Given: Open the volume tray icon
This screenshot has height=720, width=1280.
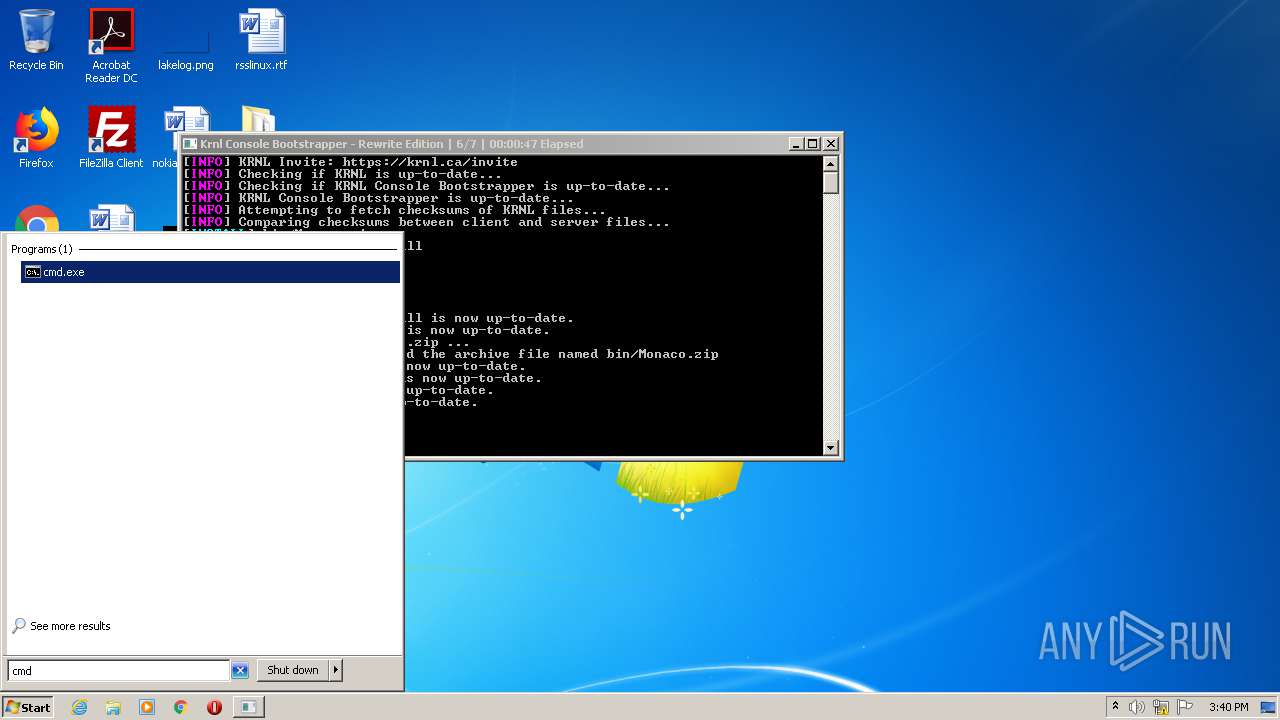Looking at the screenshot, I should click(1137, 707).
